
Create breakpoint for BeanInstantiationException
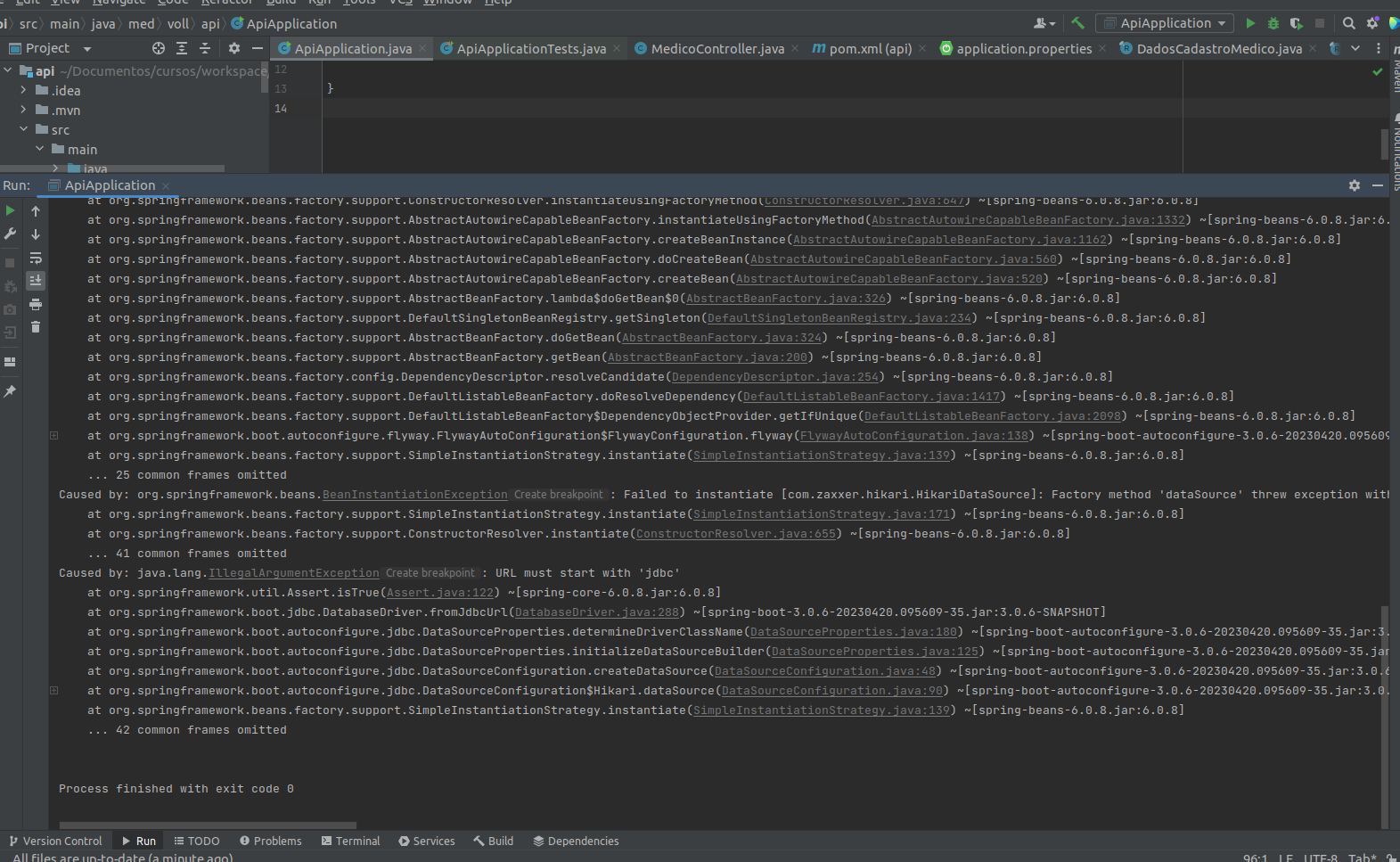[559, 495]
